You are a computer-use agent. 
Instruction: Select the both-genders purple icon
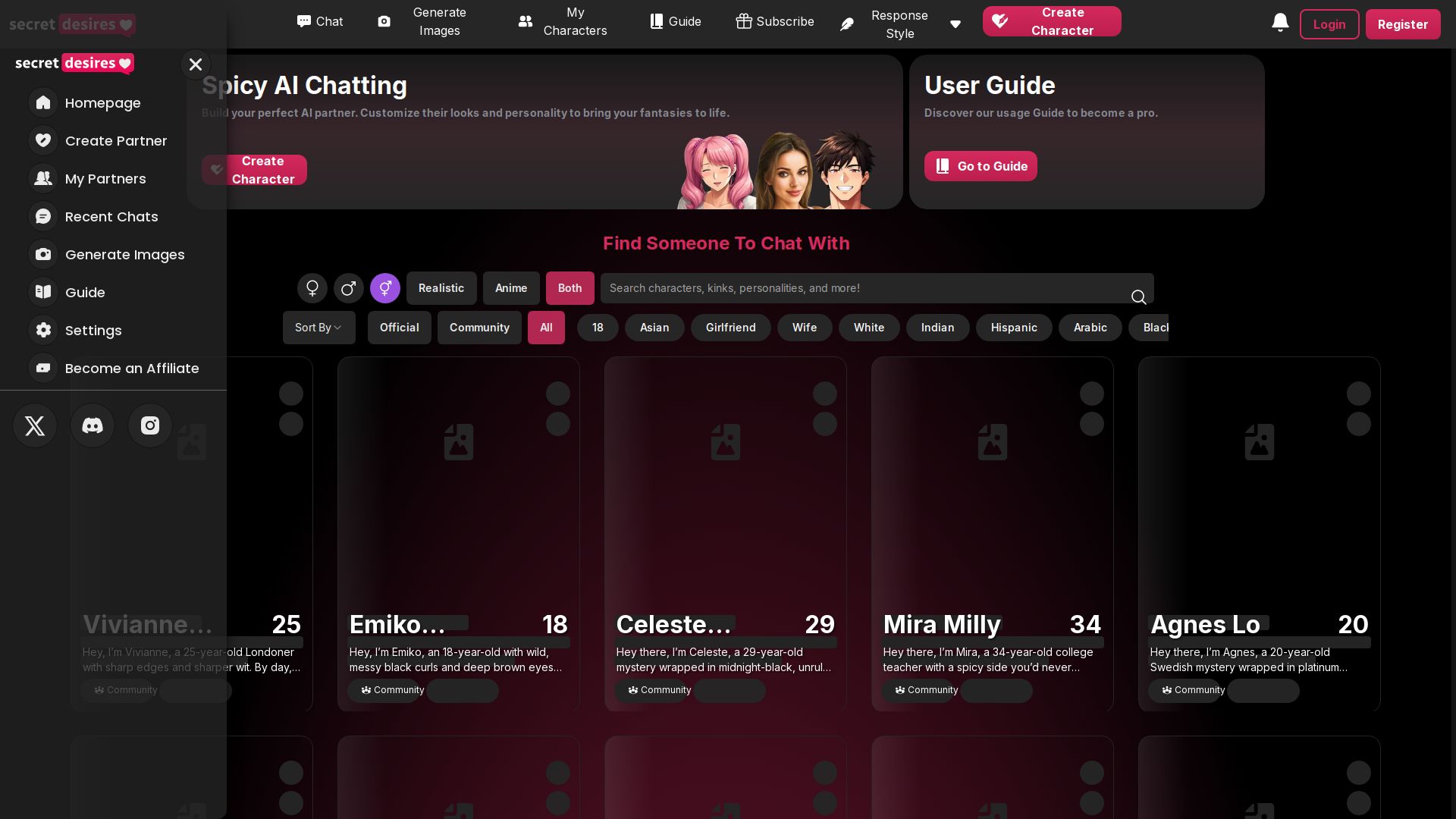click(x=385, y=288)
